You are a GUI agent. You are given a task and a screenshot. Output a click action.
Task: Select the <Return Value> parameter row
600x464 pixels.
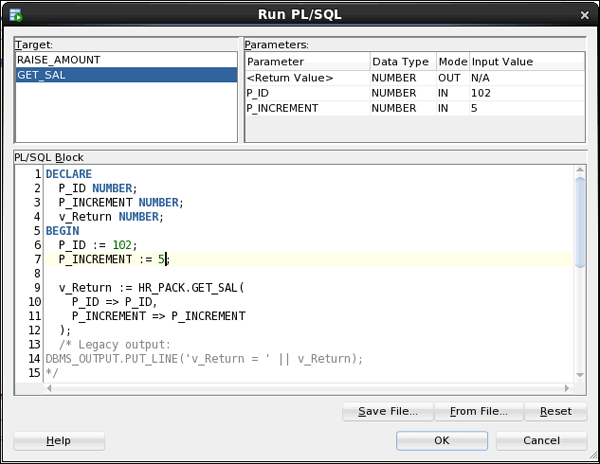point(415,78)
